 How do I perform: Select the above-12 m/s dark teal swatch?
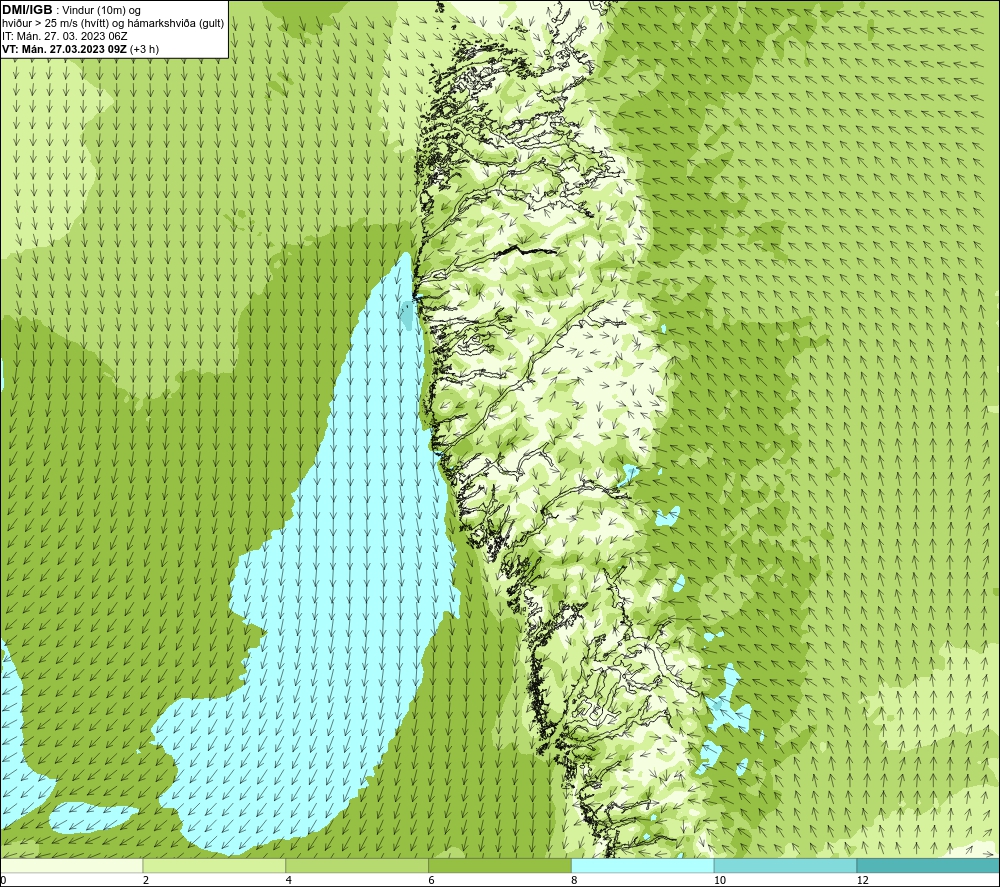click(x=928, y=865)
